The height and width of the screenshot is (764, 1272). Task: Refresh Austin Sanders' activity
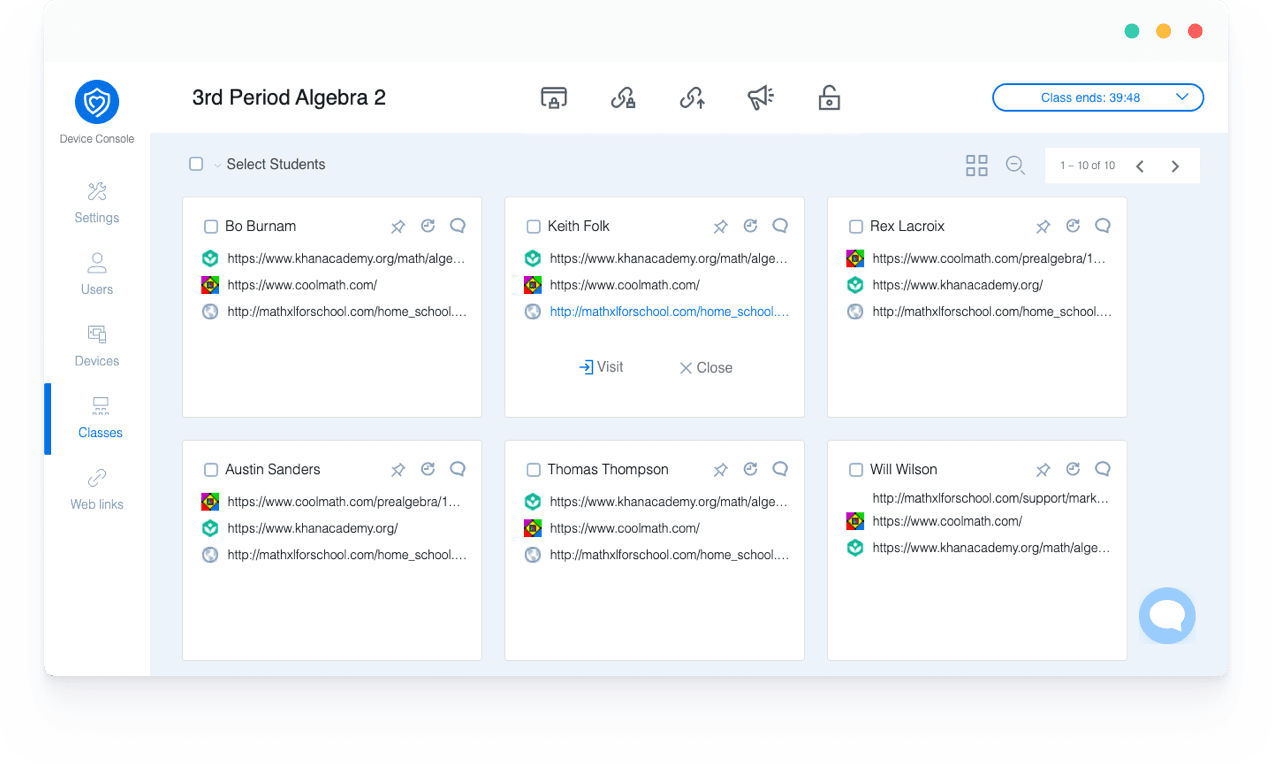pyautogui.click(x=428, y=469)
